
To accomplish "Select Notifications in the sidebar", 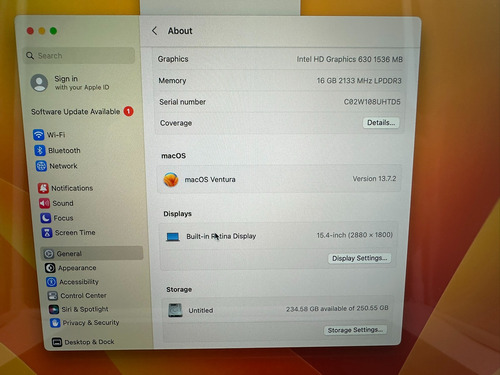I will point(65,188).
